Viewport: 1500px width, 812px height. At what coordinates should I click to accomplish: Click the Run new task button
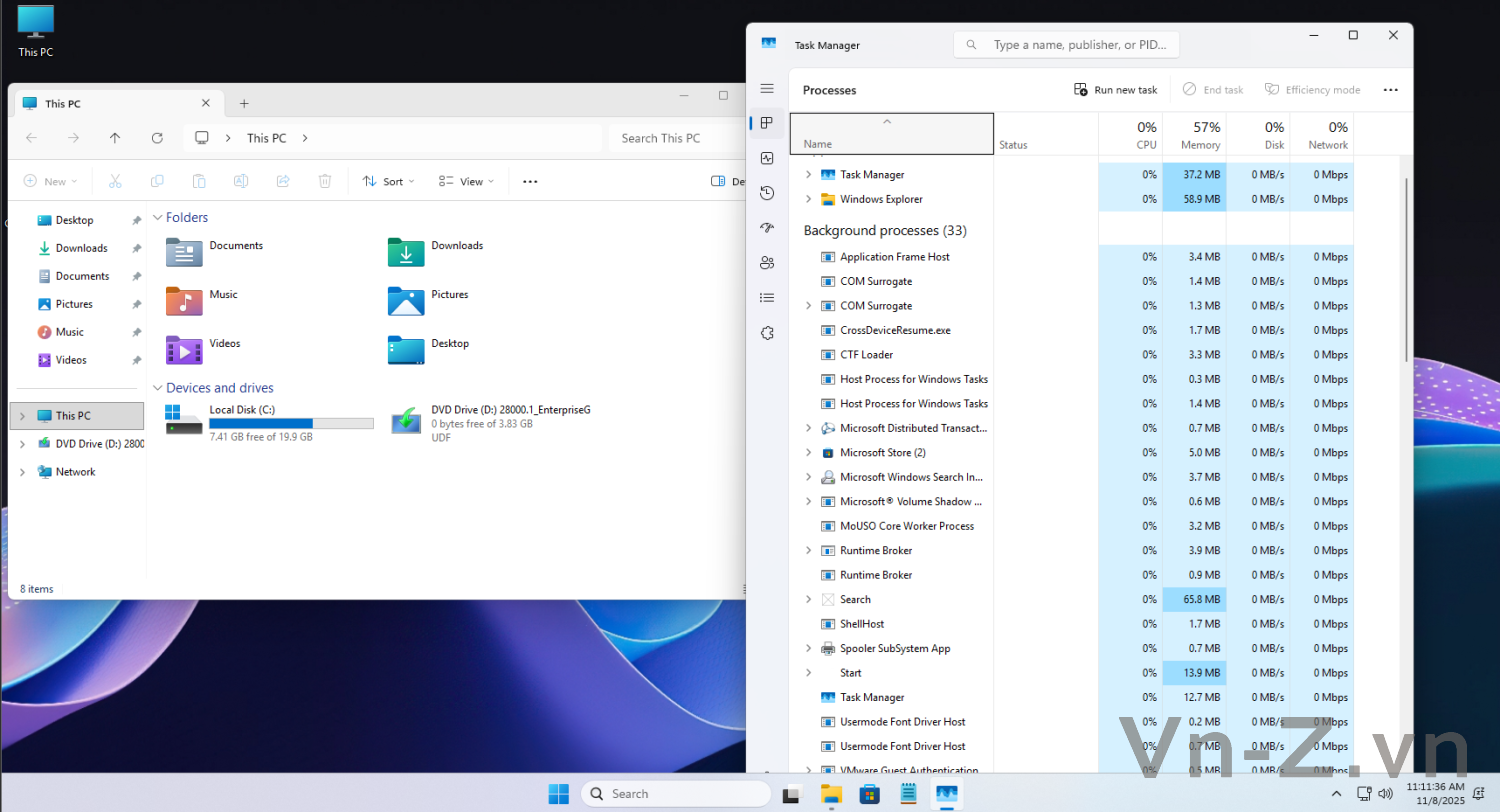click(1115, 90)
